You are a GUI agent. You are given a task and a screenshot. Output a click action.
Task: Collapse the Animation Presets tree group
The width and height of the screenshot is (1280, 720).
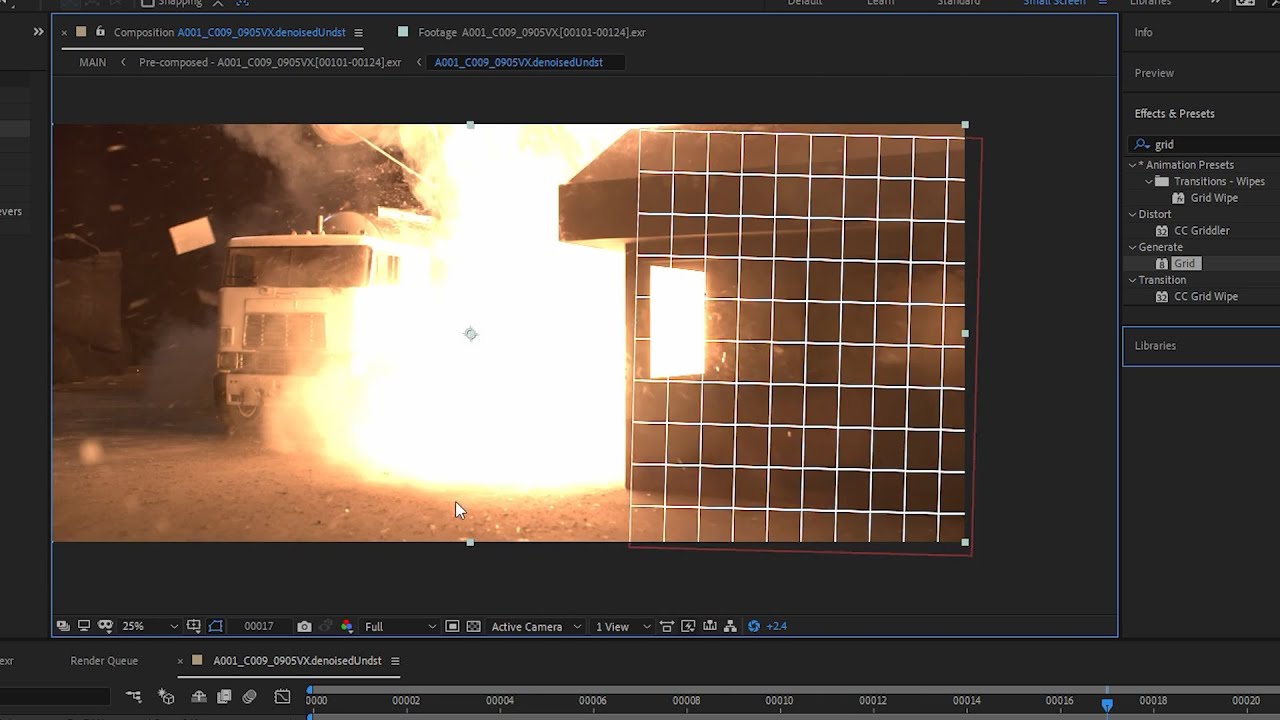point(1133,165)
